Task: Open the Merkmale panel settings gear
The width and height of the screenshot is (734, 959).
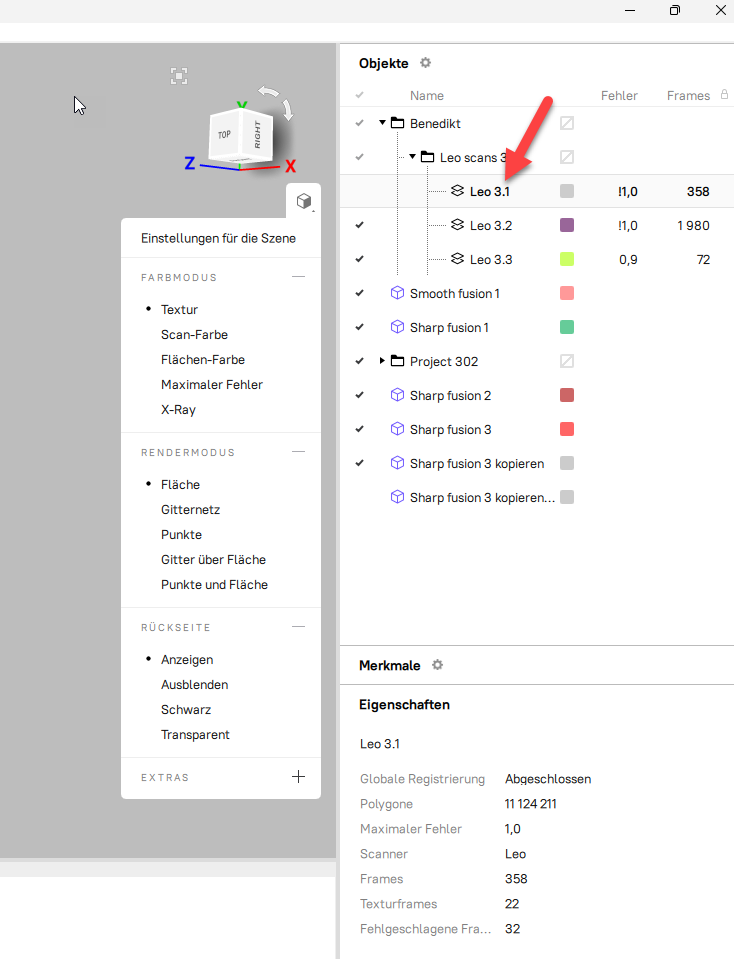Action: pos(437,665)
